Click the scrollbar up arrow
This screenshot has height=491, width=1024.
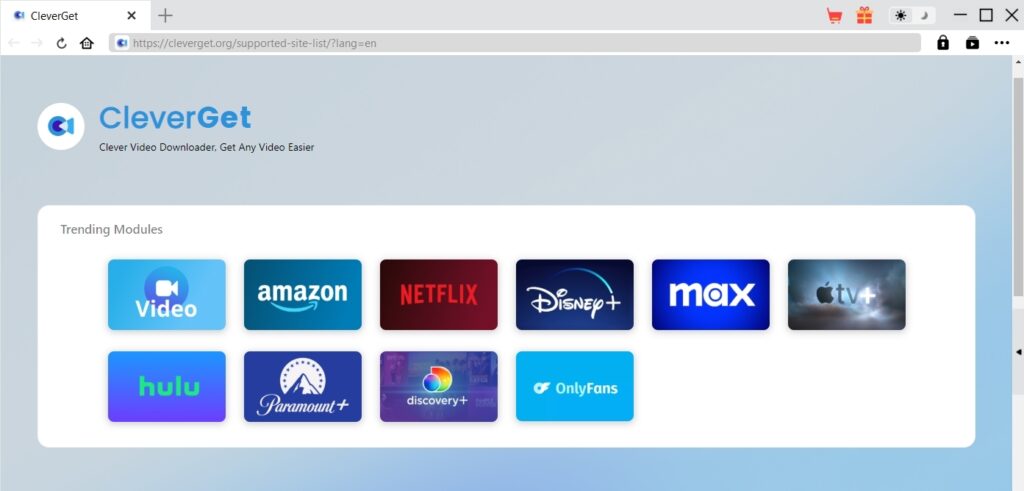[1017, 62]
